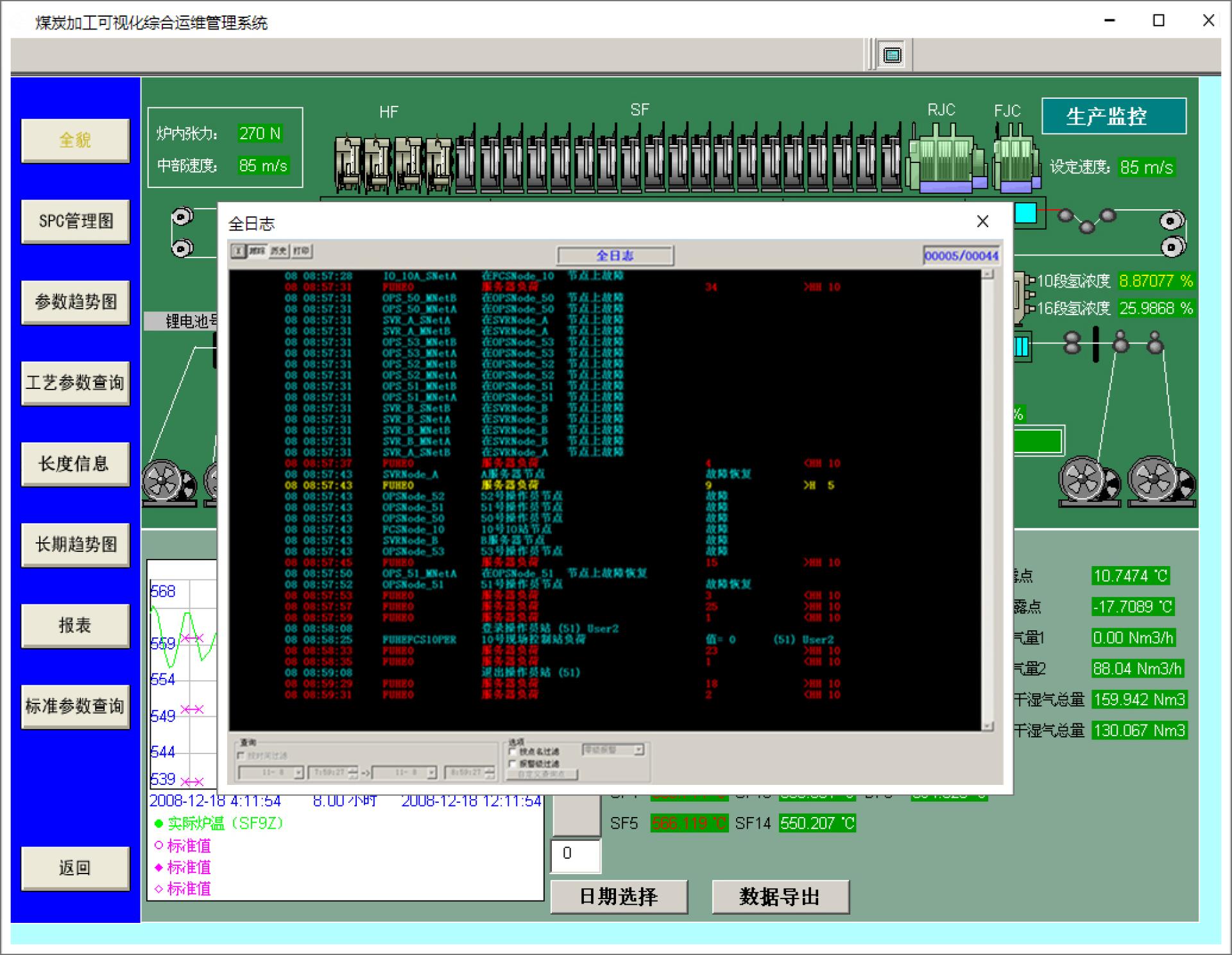Open the SPC管理图 sidebar menu item

(76, 221)
